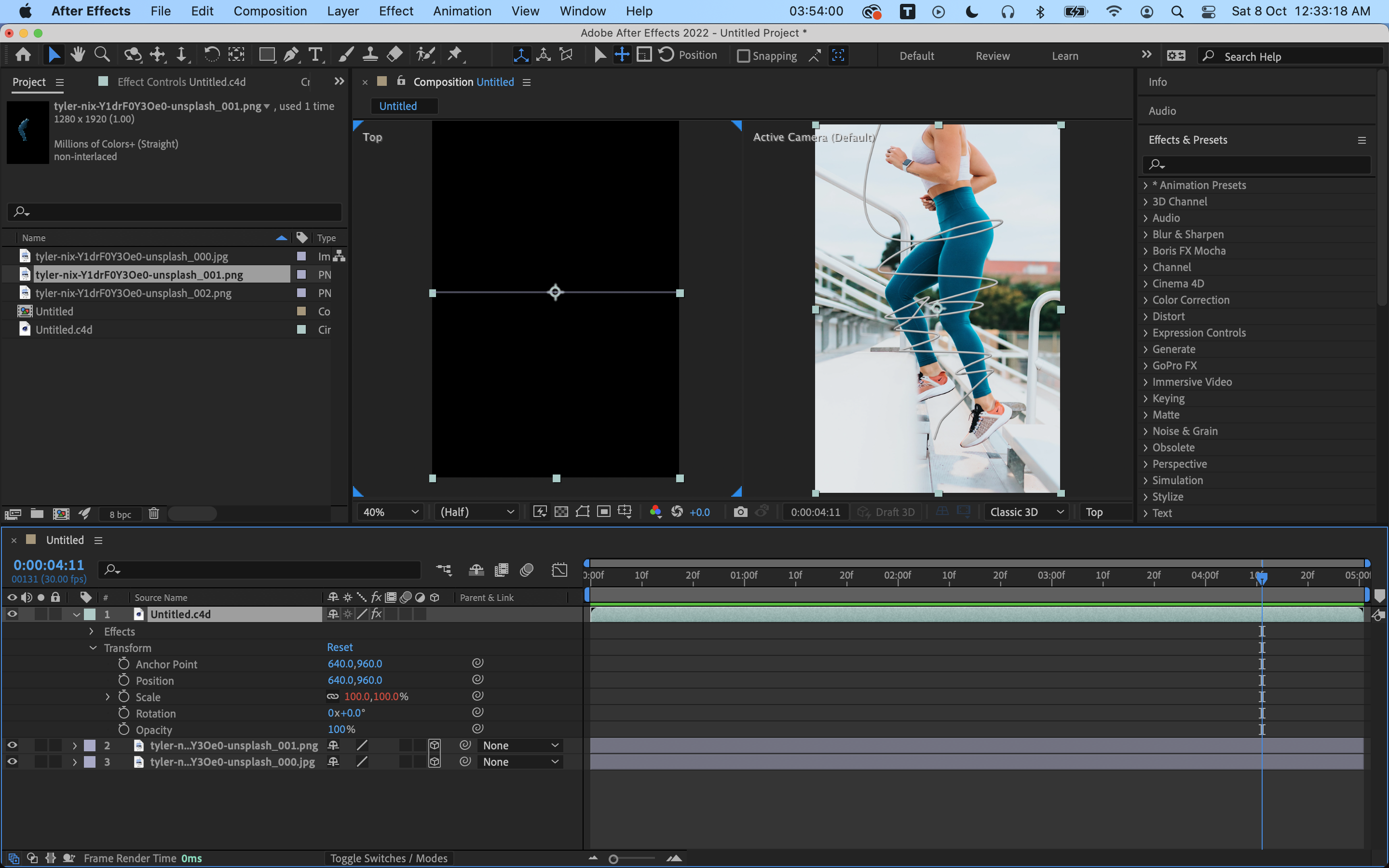The image size is (1389, 868).
Task: Enable Snapping in the toolbar
Action: pyautogui.click(x=744, y=55)
